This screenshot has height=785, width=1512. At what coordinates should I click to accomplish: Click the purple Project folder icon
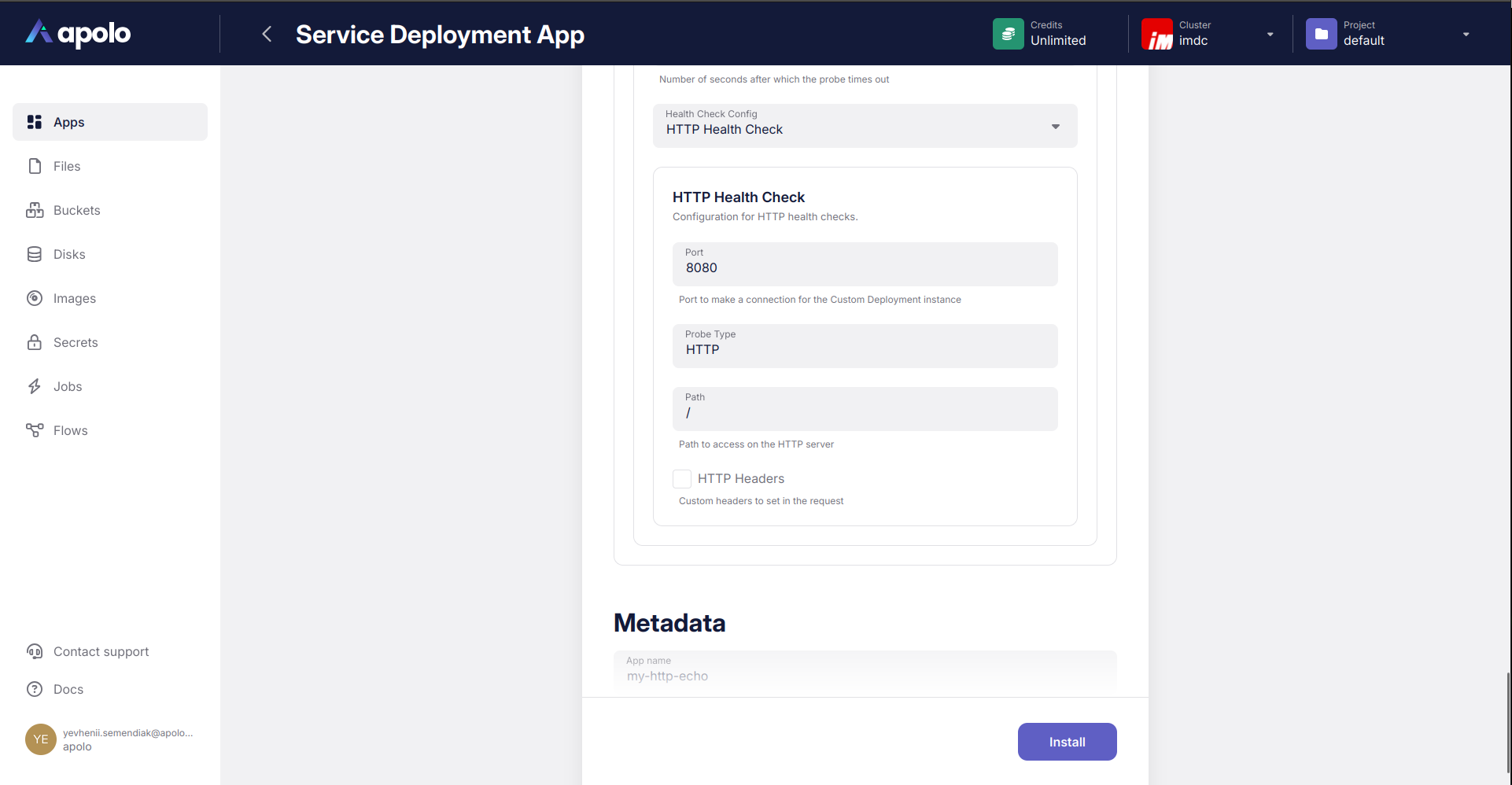(1321, 34)
